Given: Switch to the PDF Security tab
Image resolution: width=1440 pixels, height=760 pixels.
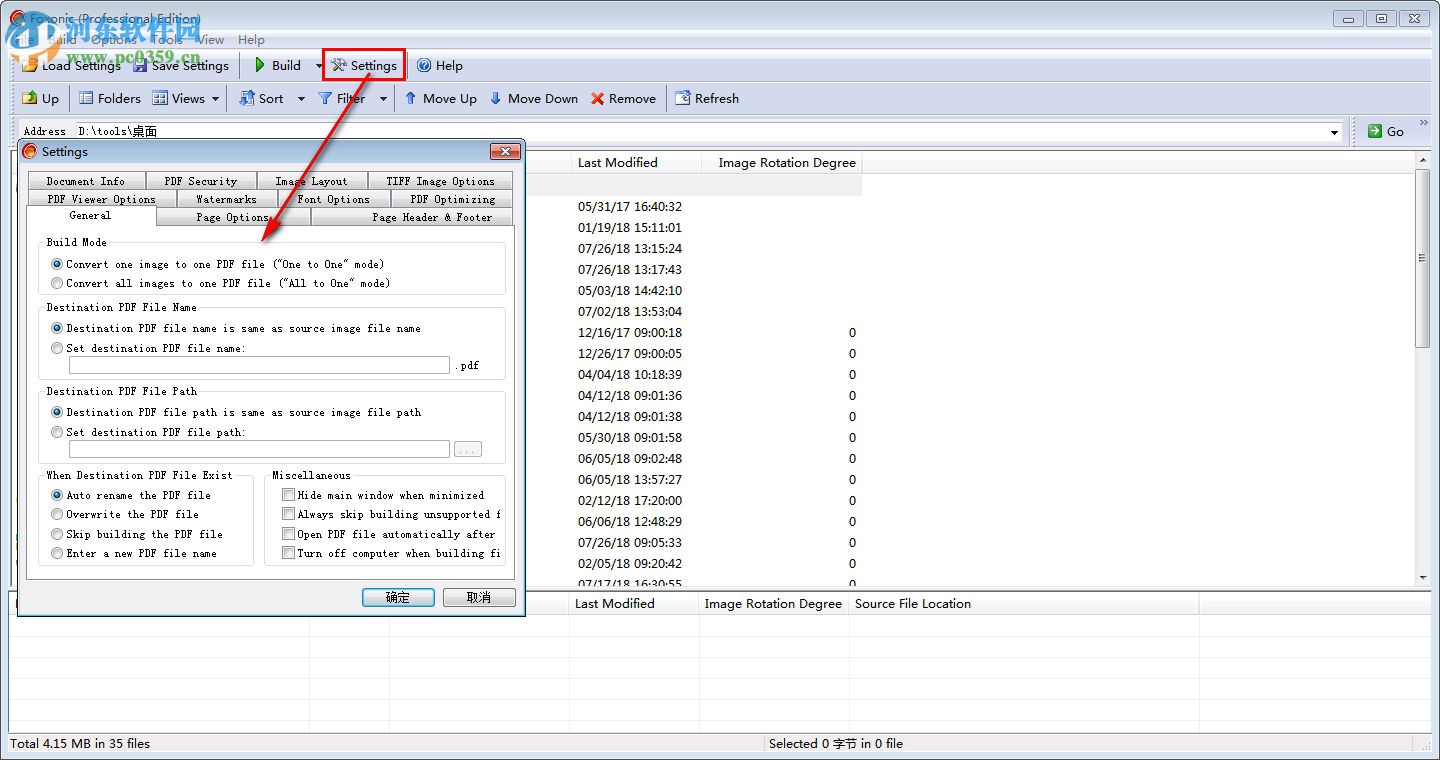Looking at the screenshot, I should click(x=201, y=181).
